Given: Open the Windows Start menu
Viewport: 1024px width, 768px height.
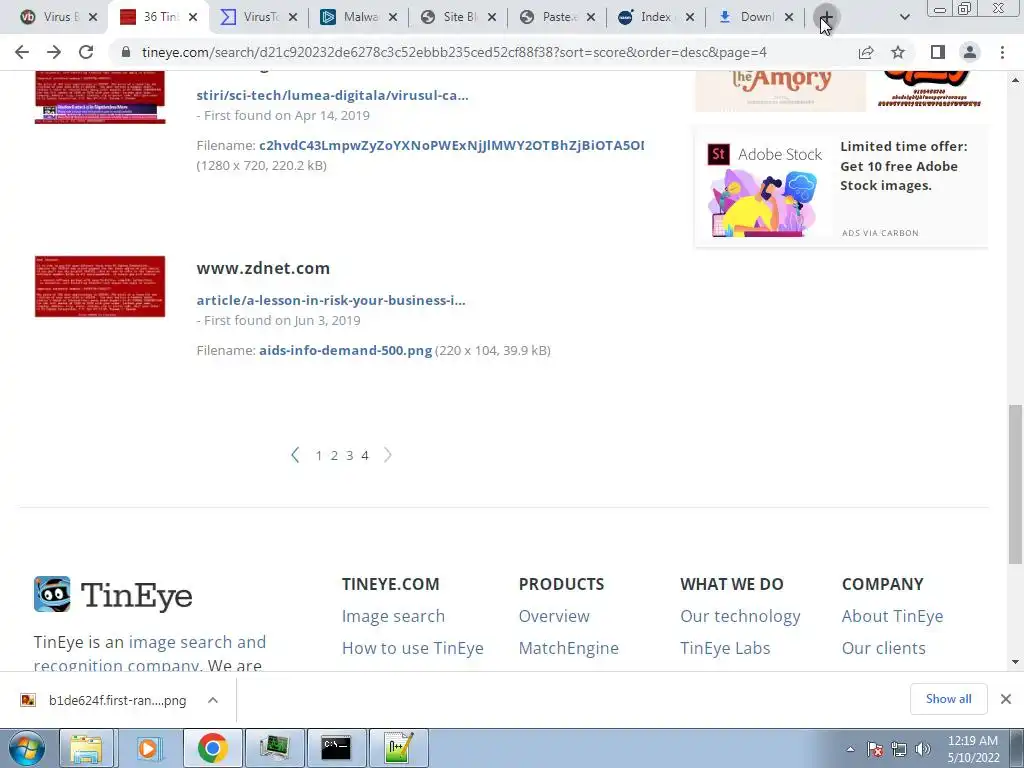Looking at the screenshot, I should point(26,748).
